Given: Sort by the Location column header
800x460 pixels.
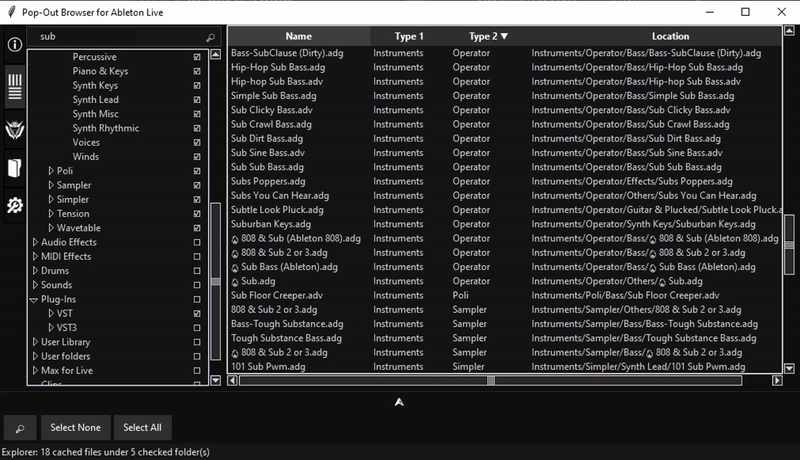Looking at the screenshot, I should pos(670,36).
